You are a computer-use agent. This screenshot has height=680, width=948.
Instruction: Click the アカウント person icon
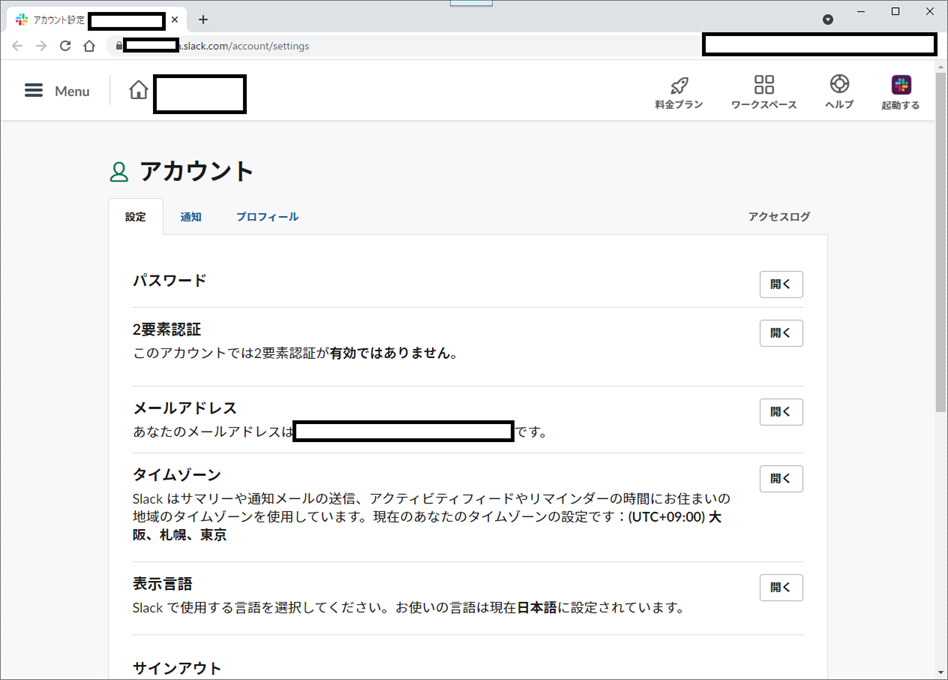pos(120,170)
